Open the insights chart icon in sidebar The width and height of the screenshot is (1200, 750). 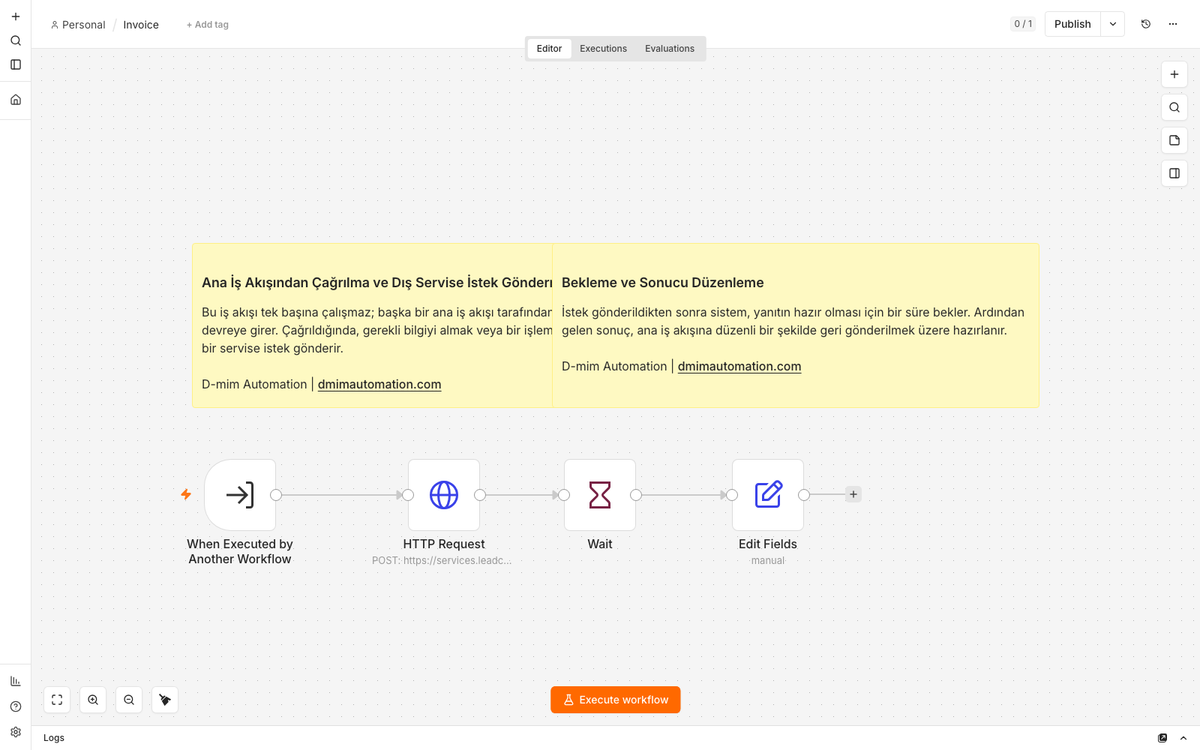click(x=15, y=681)
